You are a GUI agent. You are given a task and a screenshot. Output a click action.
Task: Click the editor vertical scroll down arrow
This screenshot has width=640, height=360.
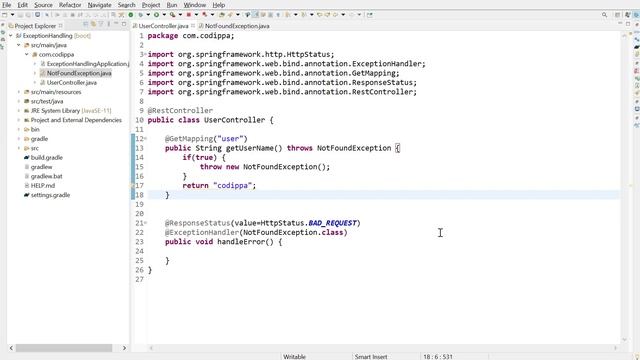click(624, 340)
